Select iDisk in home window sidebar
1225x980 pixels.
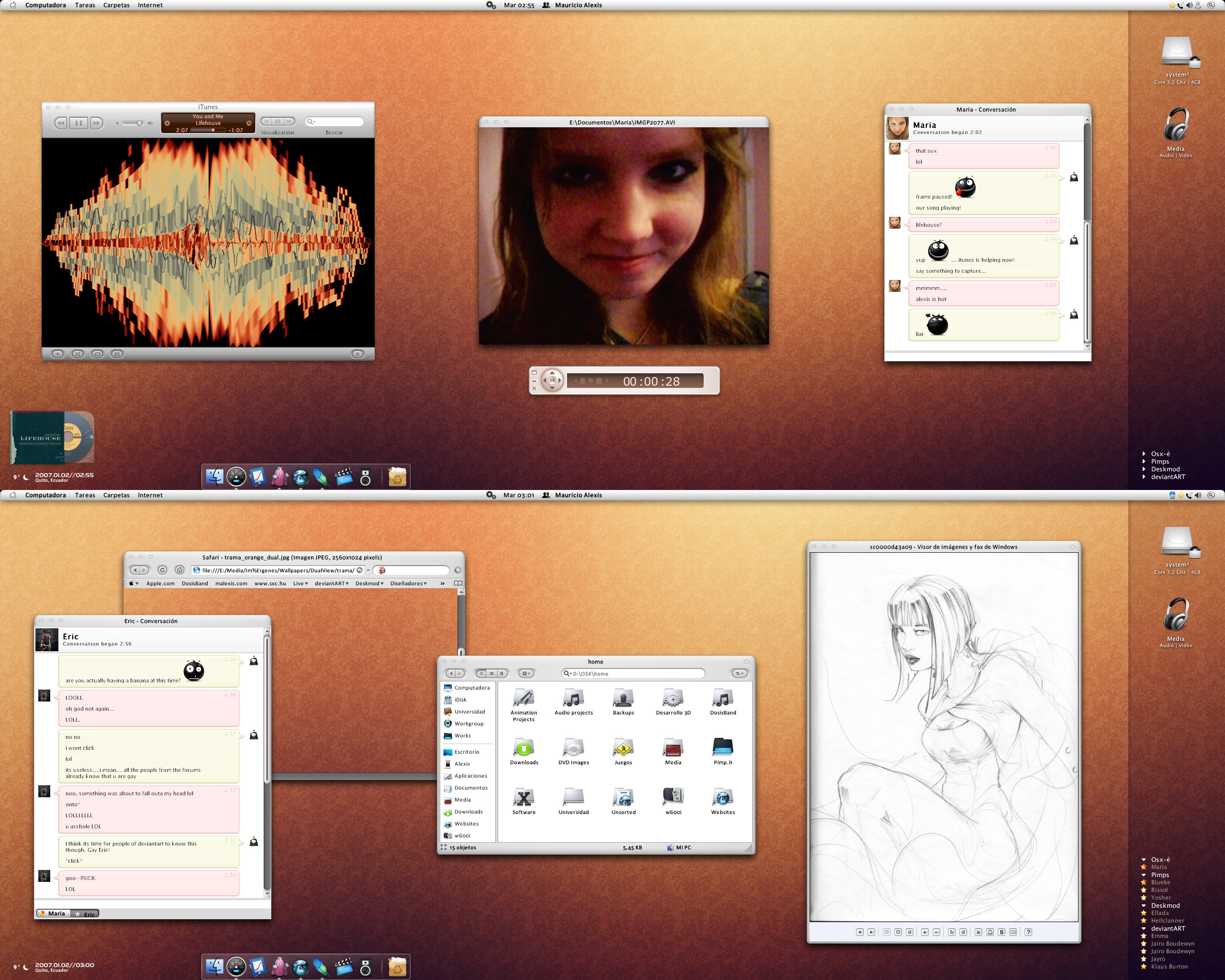pos(456,700)
